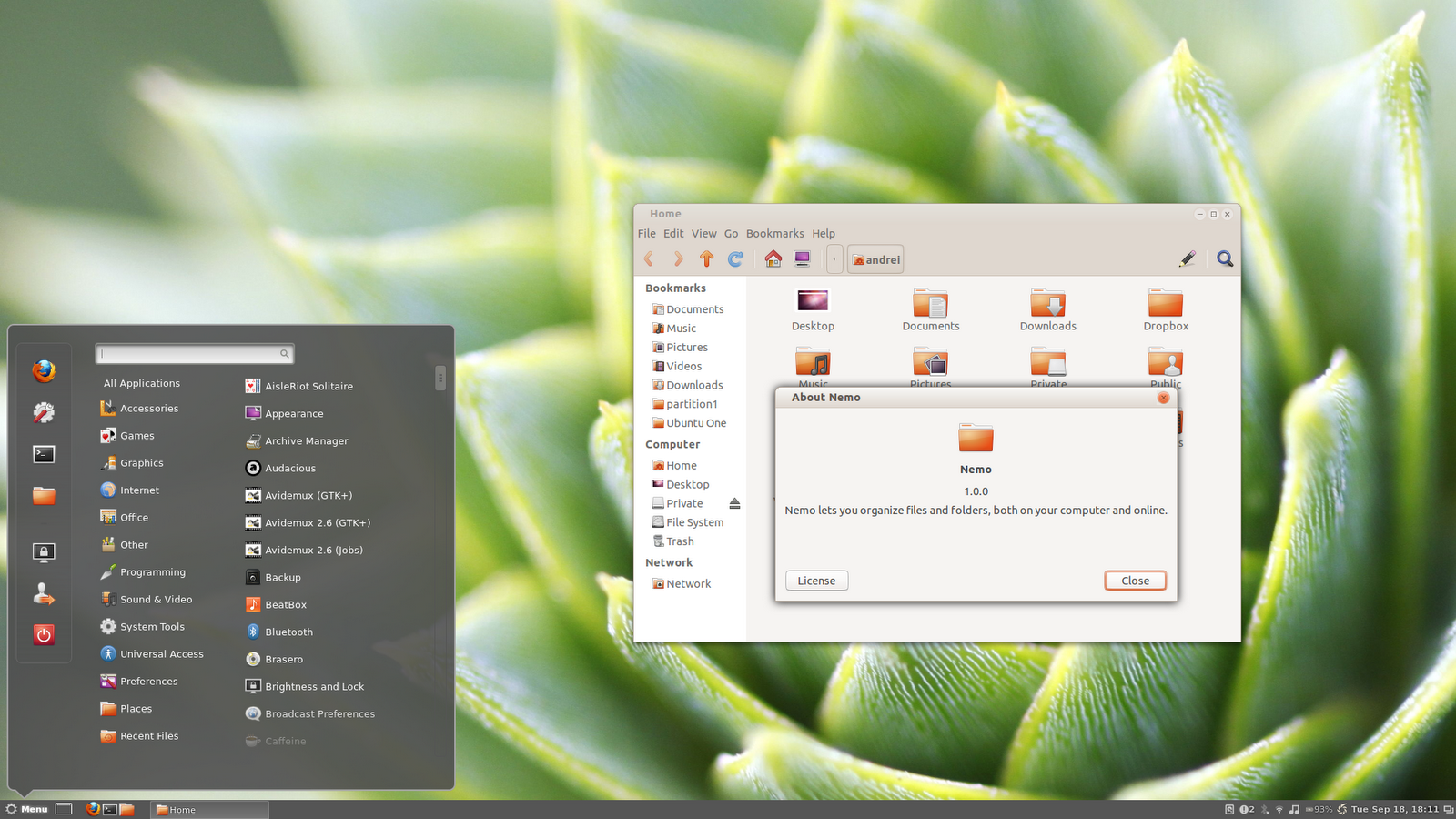Open the Edit menu in Nemo
1456x819 pixels.
click(673, 233)
